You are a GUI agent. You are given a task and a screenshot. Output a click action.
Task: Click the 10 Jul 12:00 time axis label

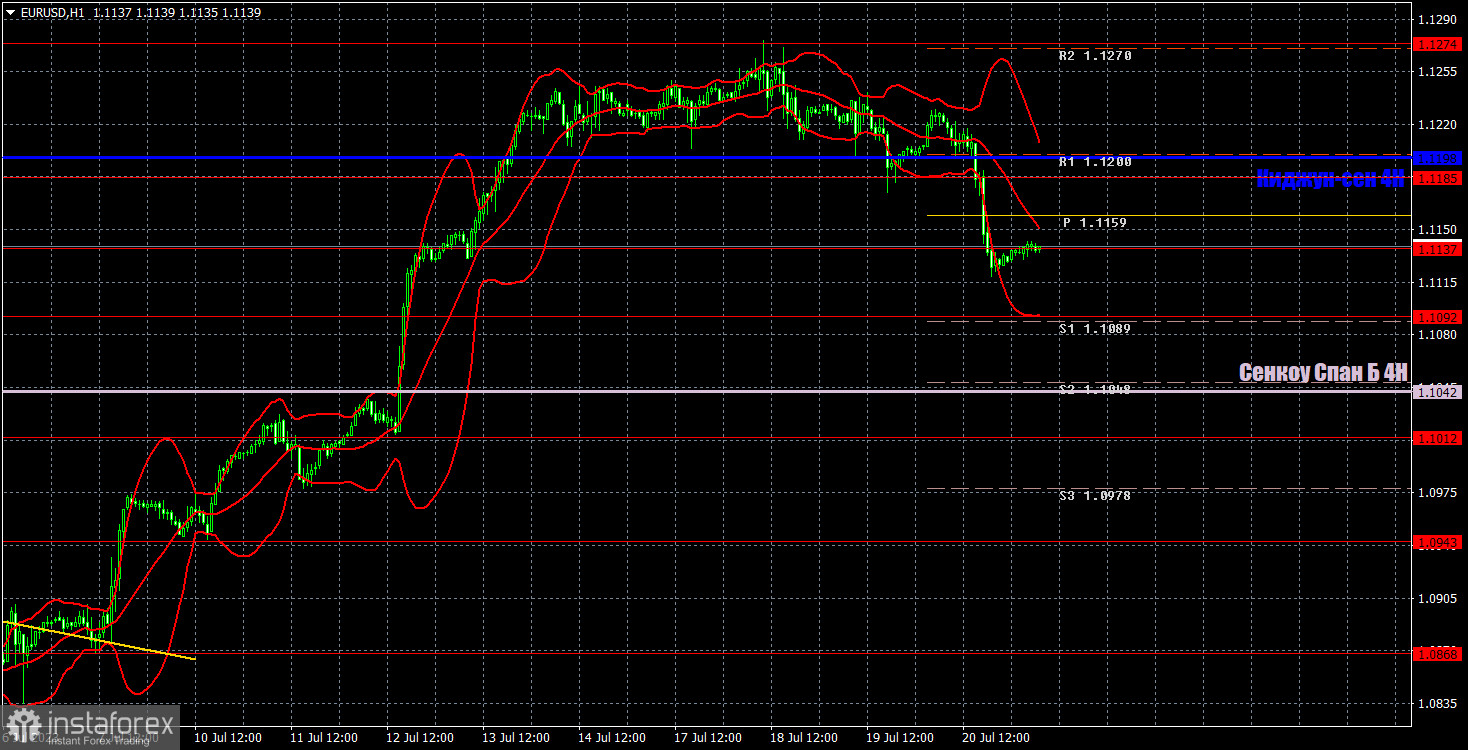229,738
